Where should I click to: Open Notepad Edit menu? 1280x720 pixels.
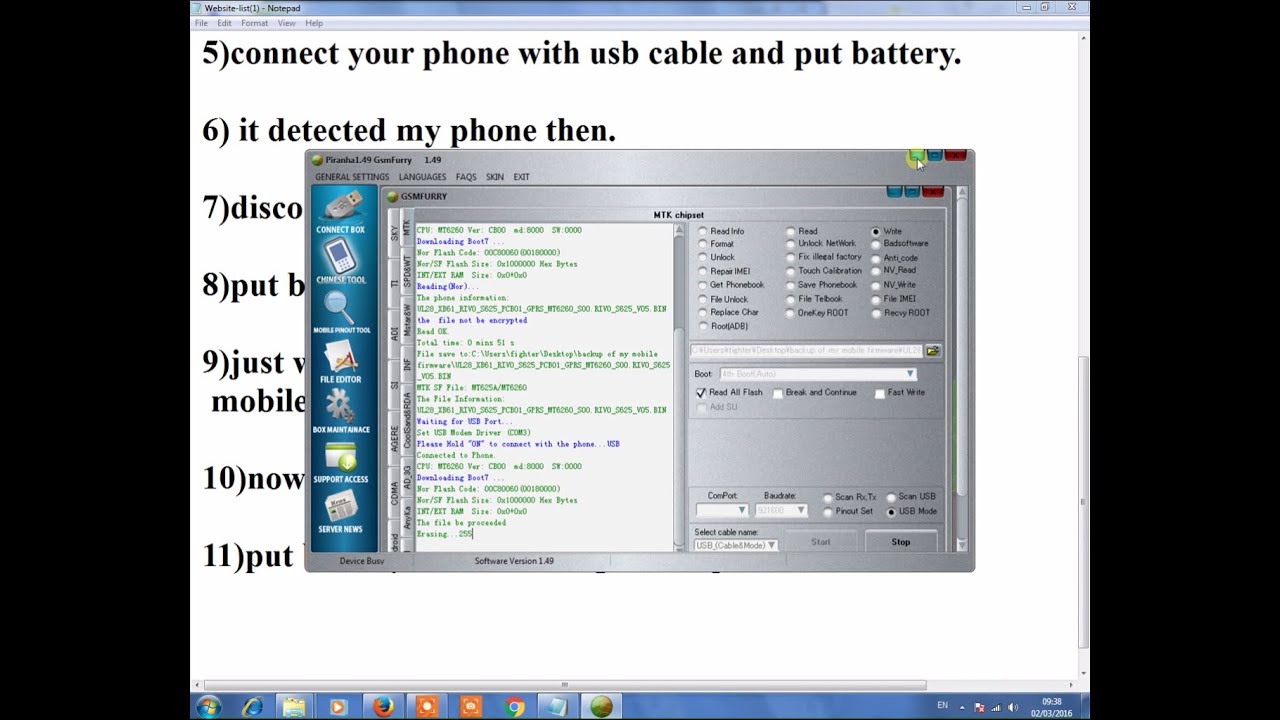pos(224,23)
